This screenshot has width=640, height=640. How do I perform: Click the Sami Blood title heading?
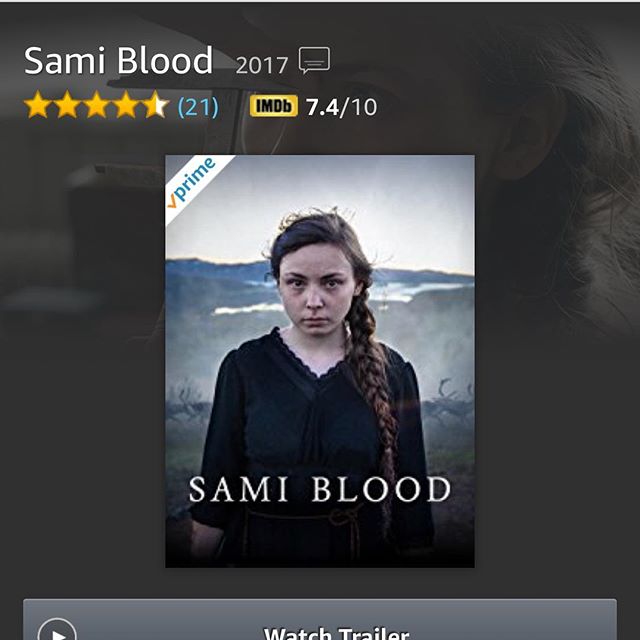point(118,60)
